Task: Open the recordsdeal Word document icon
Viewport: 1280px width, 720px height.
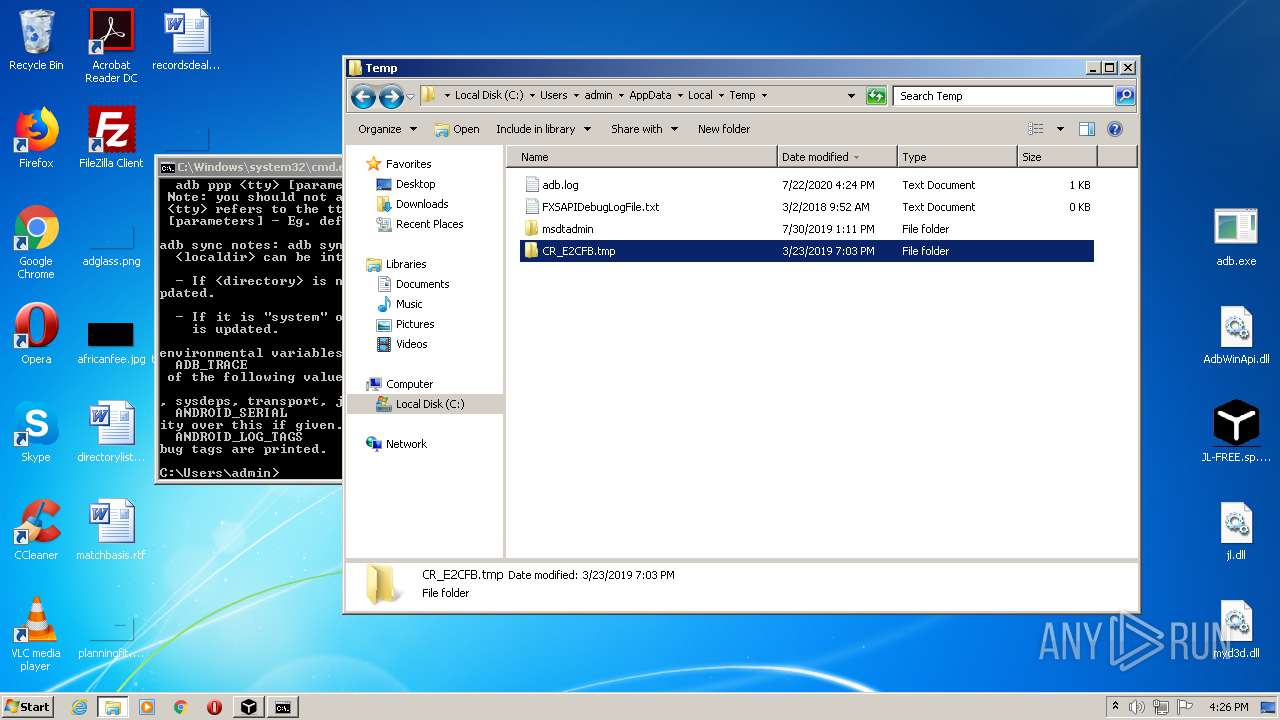Action: 186,40
